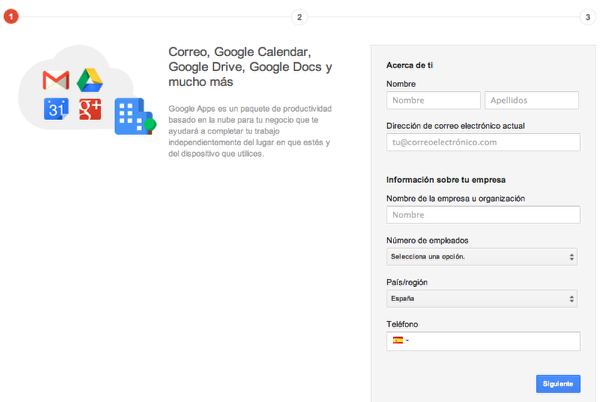Open the Número de empleados dropdown
This screenshot has height=402, width=600.
click(x=483, y=257)
